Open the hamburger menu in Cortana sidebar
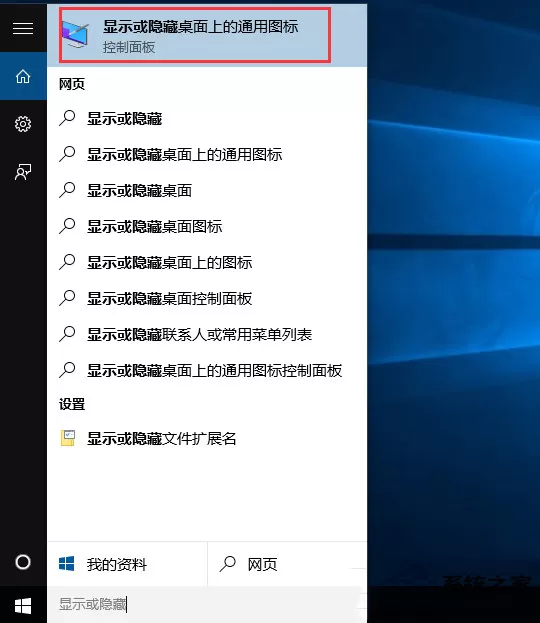Viewport: 540px width, 623px height. (x=23, y=28)
